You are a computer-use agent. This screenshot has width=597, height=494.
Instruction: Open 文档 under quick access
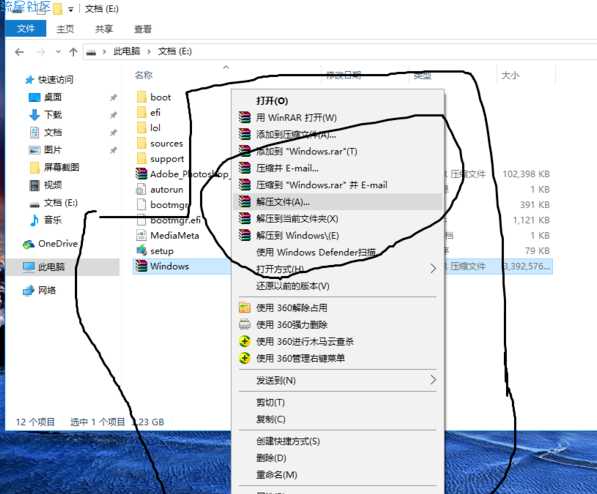[x=53, y=132]
